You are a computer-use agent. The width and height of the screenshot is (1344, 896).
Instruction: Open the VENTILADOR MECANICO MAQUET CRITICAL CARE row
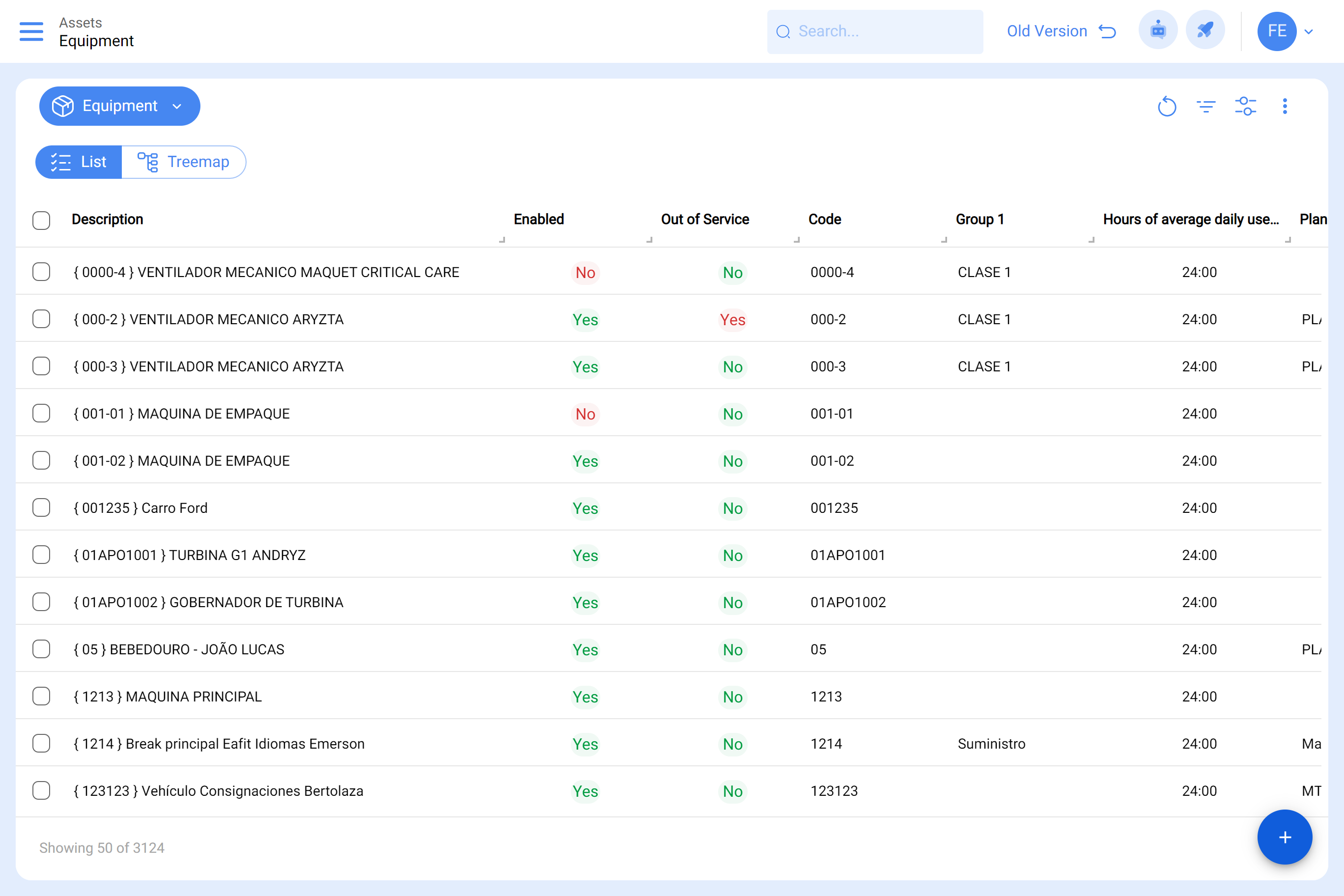669,272
